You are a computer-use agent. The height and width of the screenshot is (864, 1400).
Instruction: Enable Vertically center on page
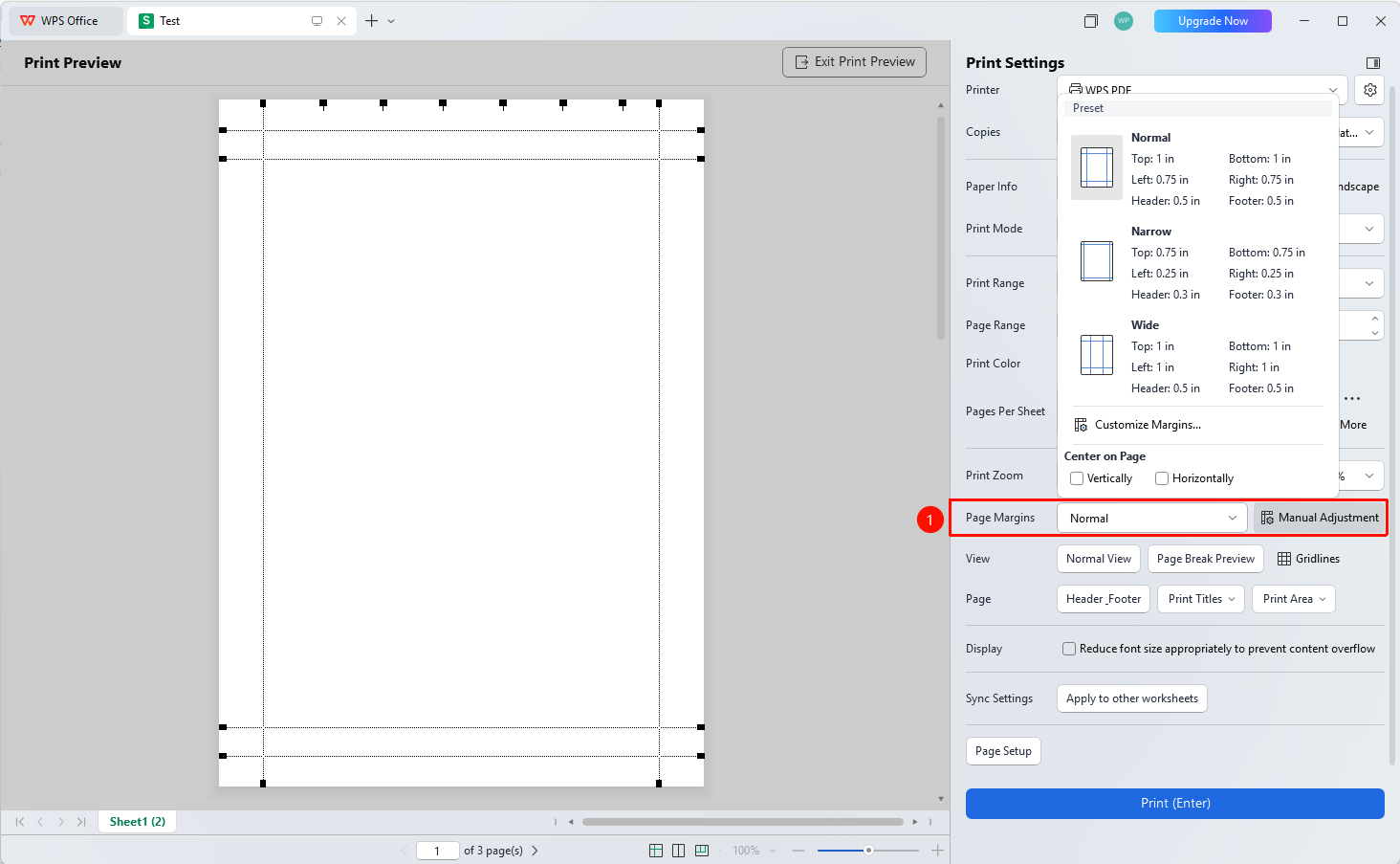1077,478
